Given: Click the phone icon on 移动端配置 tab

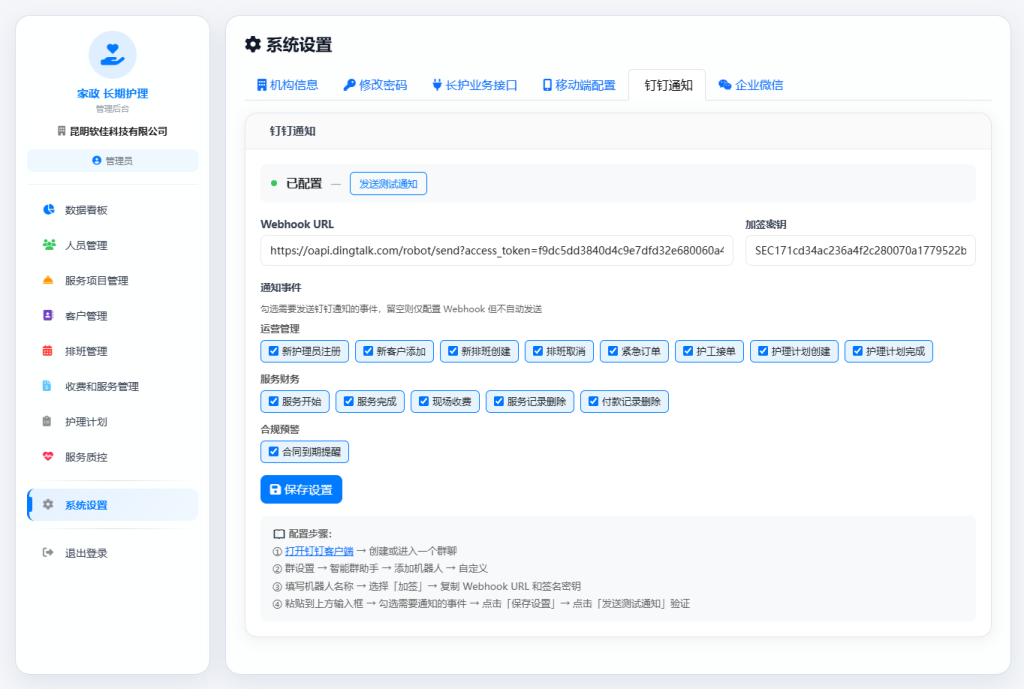Looking at the screenshot, I should pyautogui.click(x=547, y=85).
